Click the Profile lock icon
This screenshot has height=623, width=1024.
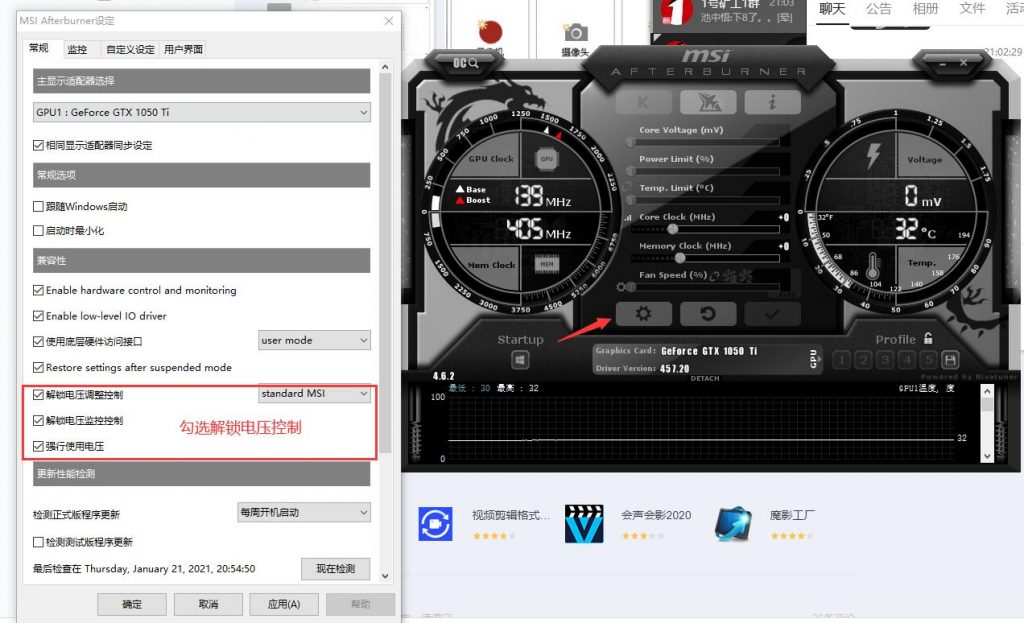(x=928, y=338)
